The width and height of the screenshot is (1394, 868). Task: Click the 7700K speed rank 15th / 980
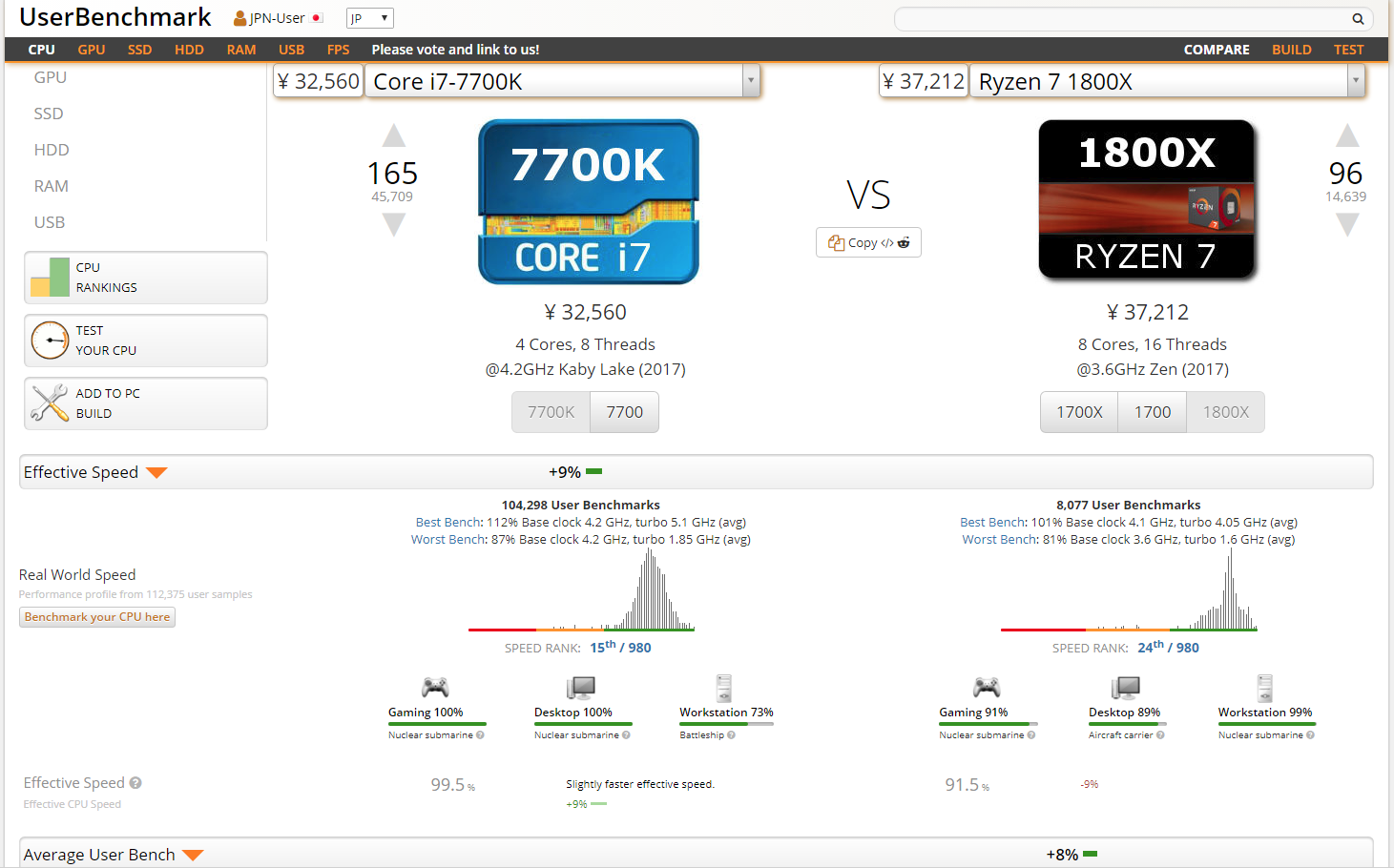620,647
